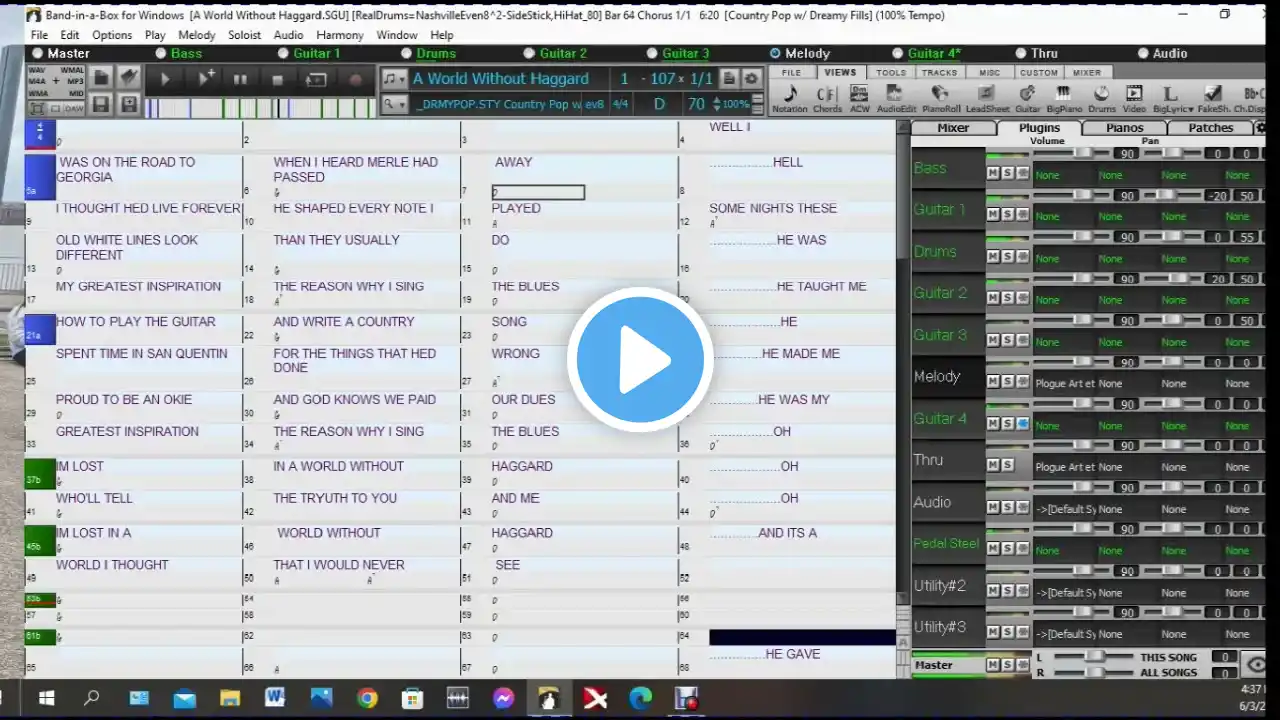The width and height of the screenshot is (1280, 720).
Task: Click the song key D button
Action: click(x=659, y=104)
